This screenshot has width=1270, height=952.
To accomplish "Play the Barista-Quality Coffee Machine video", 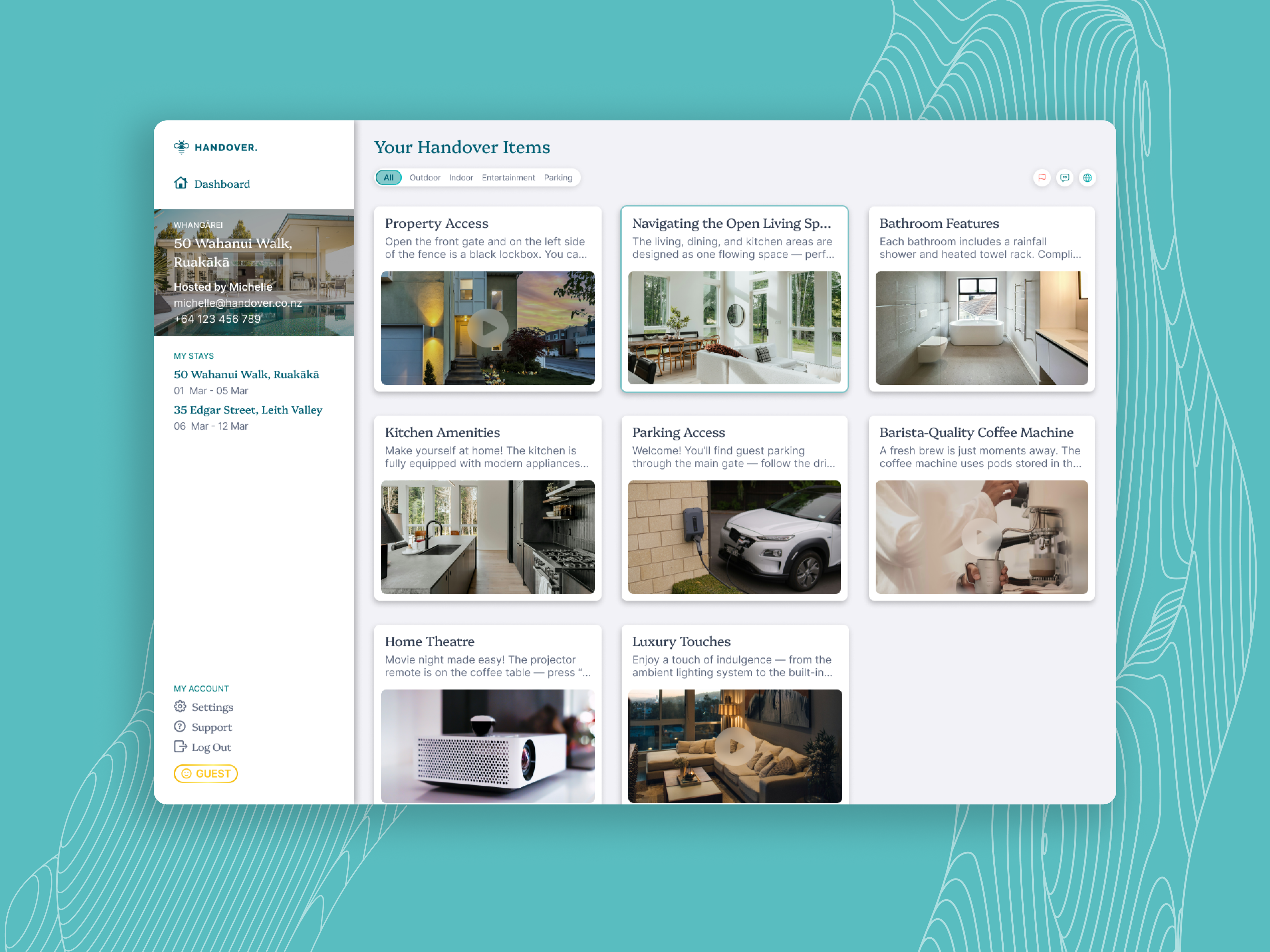I will pos(981,537).
